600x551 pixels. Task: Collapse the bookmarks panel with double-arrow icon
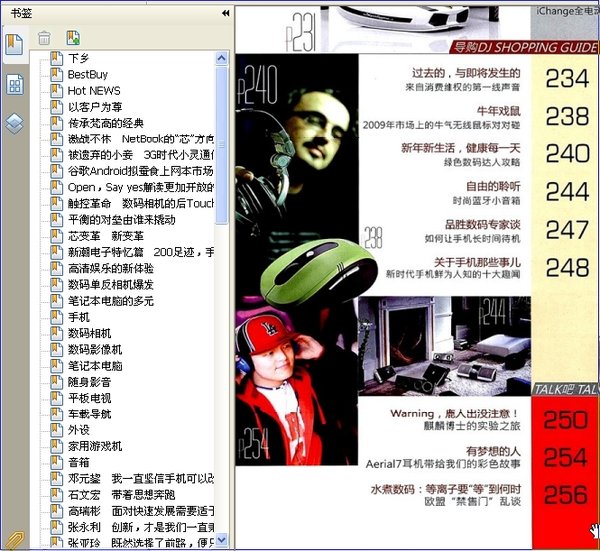click(225, 13)
